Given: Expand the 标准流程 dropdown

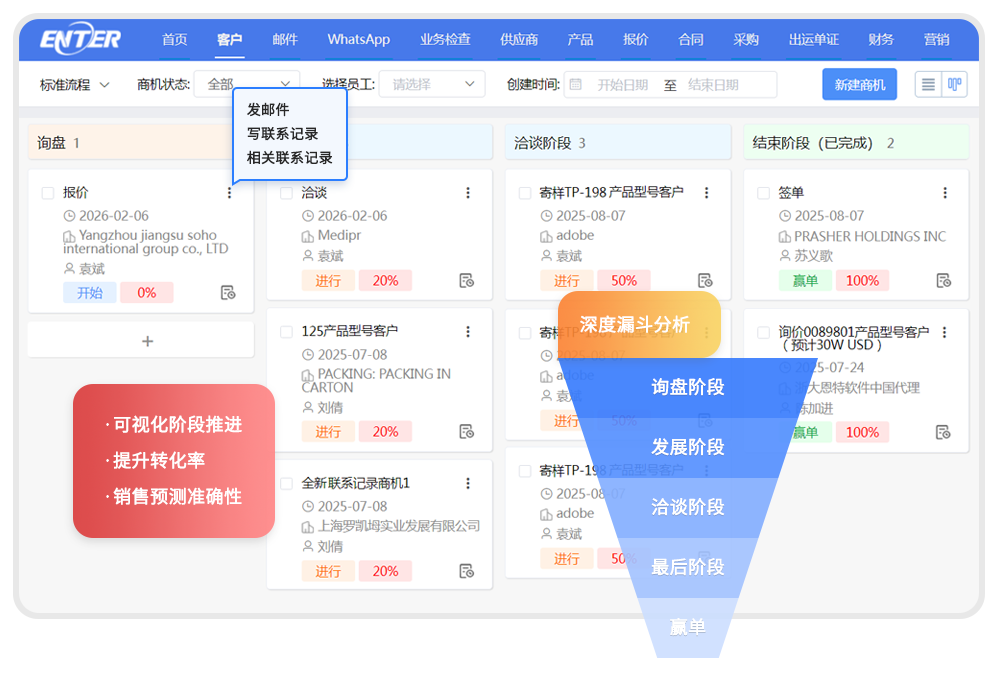Looking at the screenshot, I should pos(75,85).
